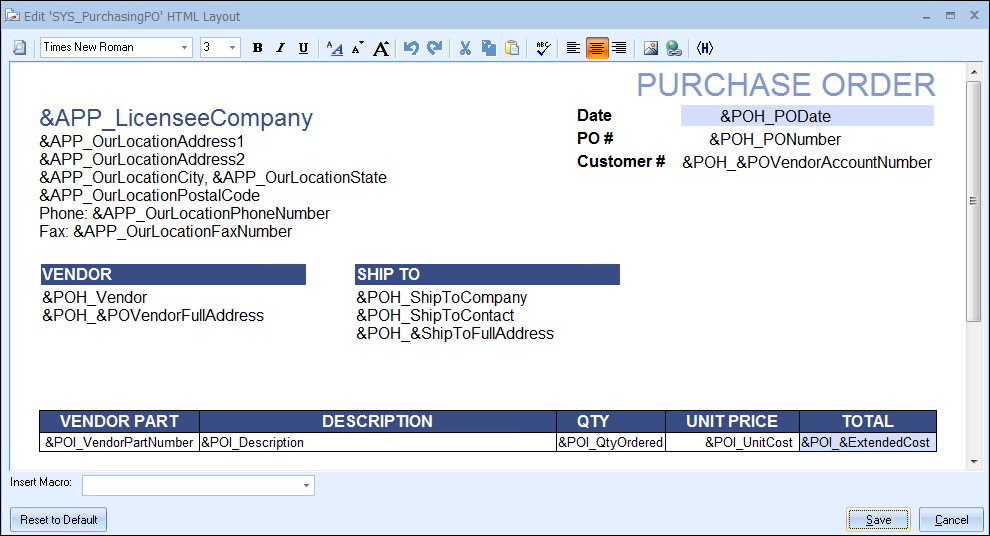The image size is (990, 536).
Task: Paste from clipboard
Action: [512, 48]
